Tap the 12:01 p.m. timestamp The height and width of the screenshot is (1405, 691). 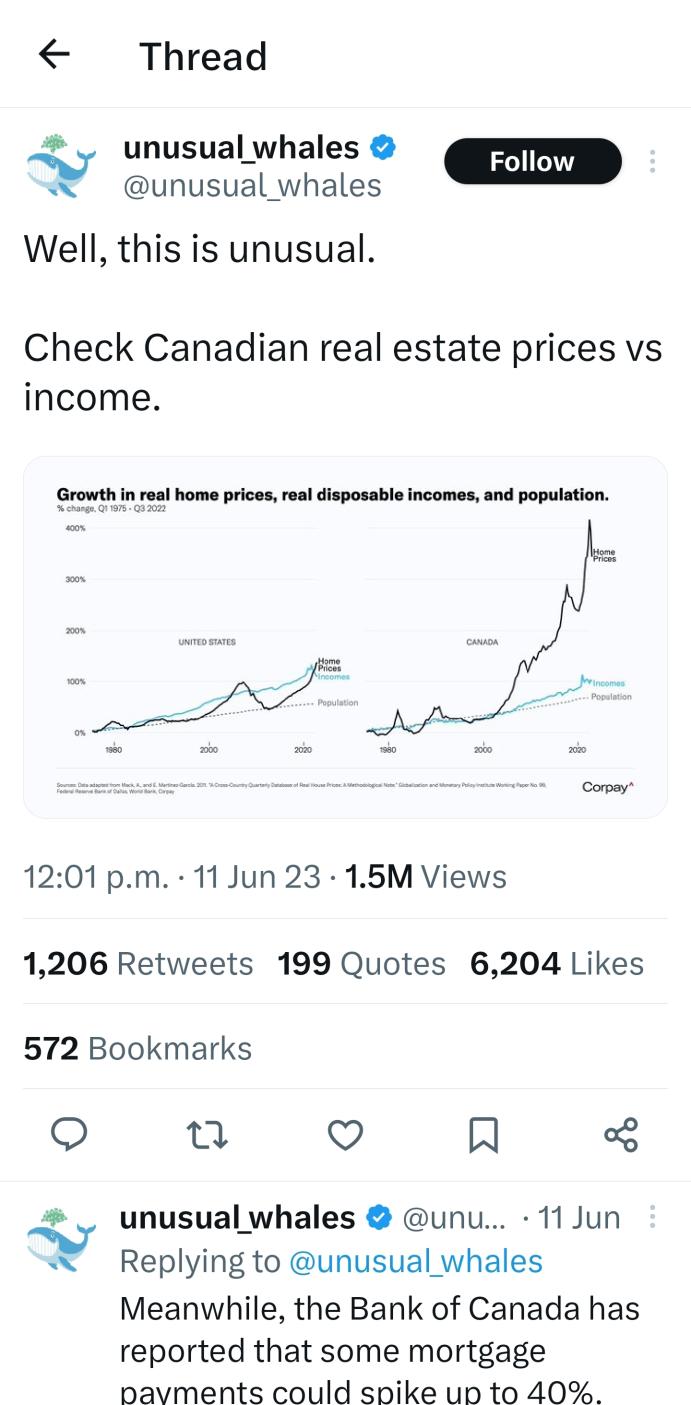pos(95,877)
